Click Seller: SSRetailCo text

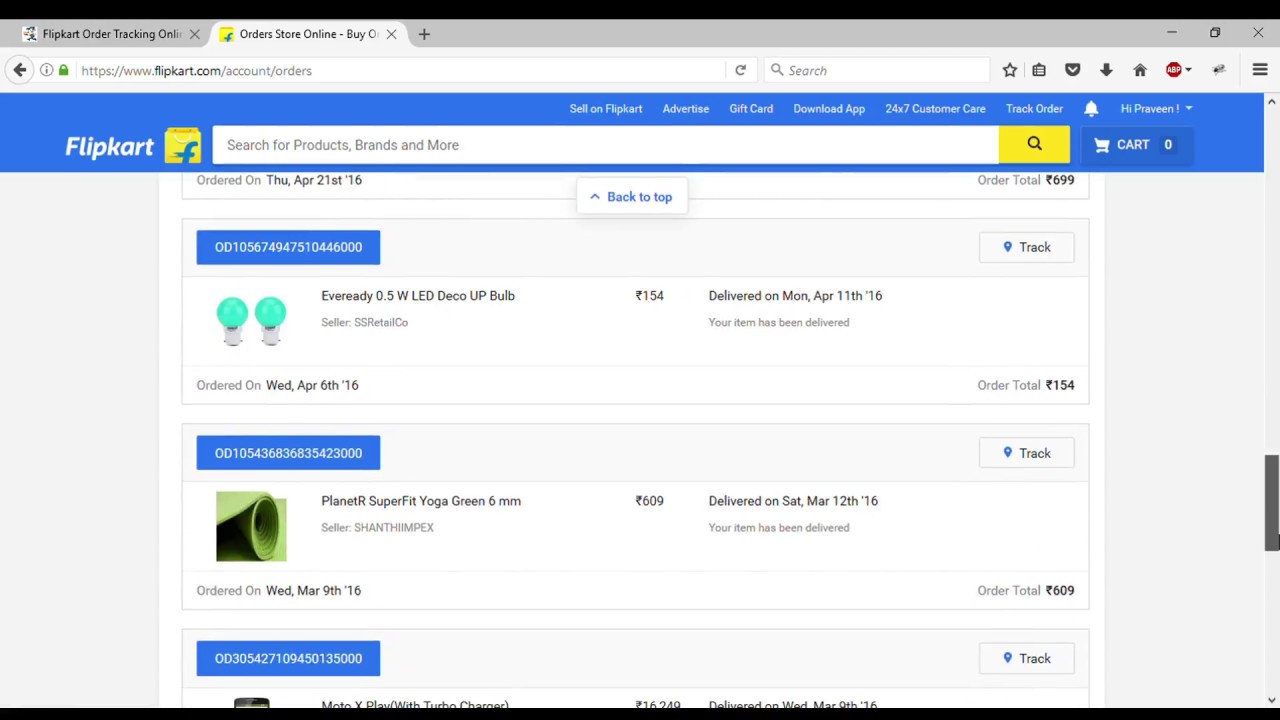(x=364, y=322)
